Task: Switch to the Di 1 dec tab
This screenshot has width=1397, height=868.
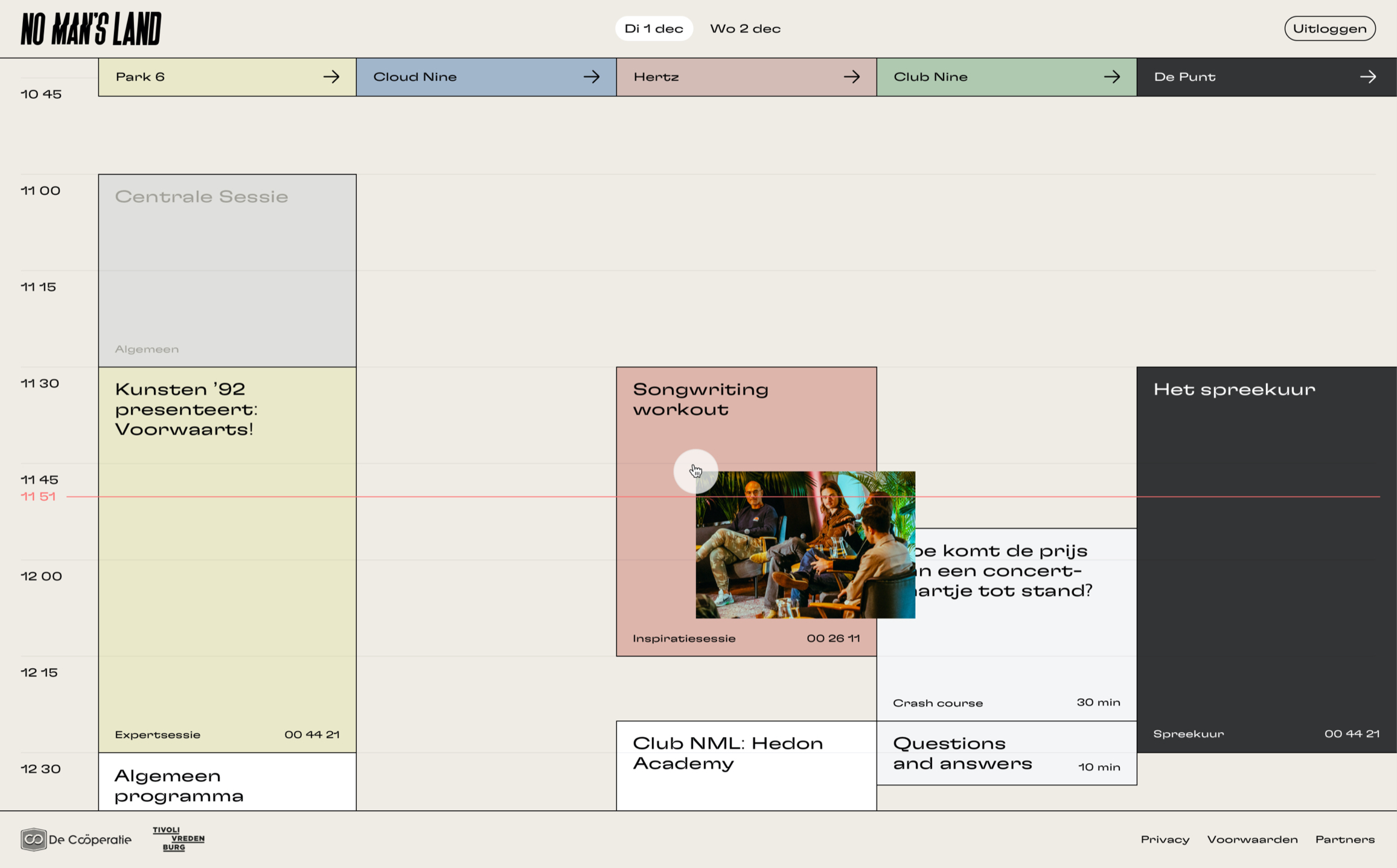Action: coord(653,28)
